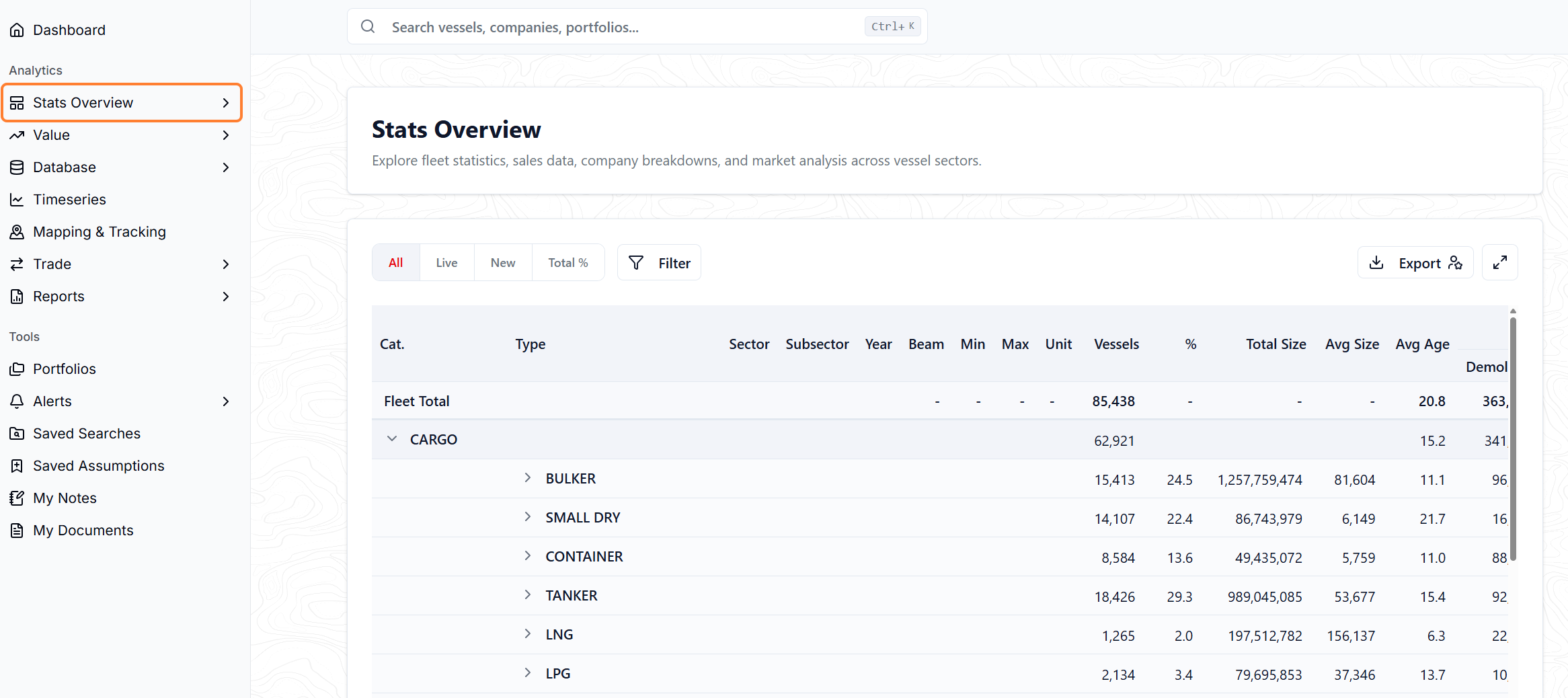Expand the Stats Overview submenu chevron
The height and width of the screenshot is (698, 1568).
point(226,103)
